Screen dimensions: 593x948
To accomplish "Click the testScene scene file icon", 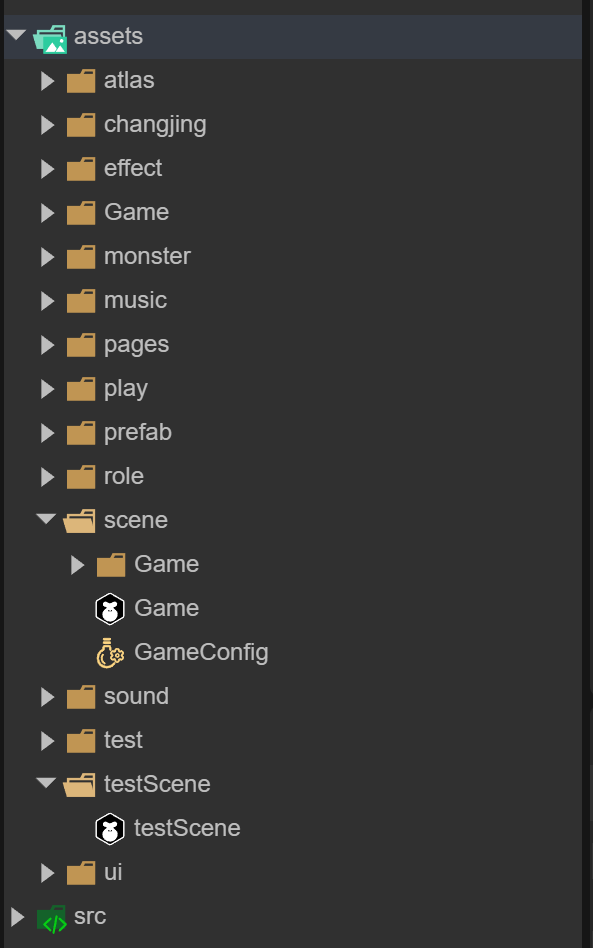I will point(110,828).
